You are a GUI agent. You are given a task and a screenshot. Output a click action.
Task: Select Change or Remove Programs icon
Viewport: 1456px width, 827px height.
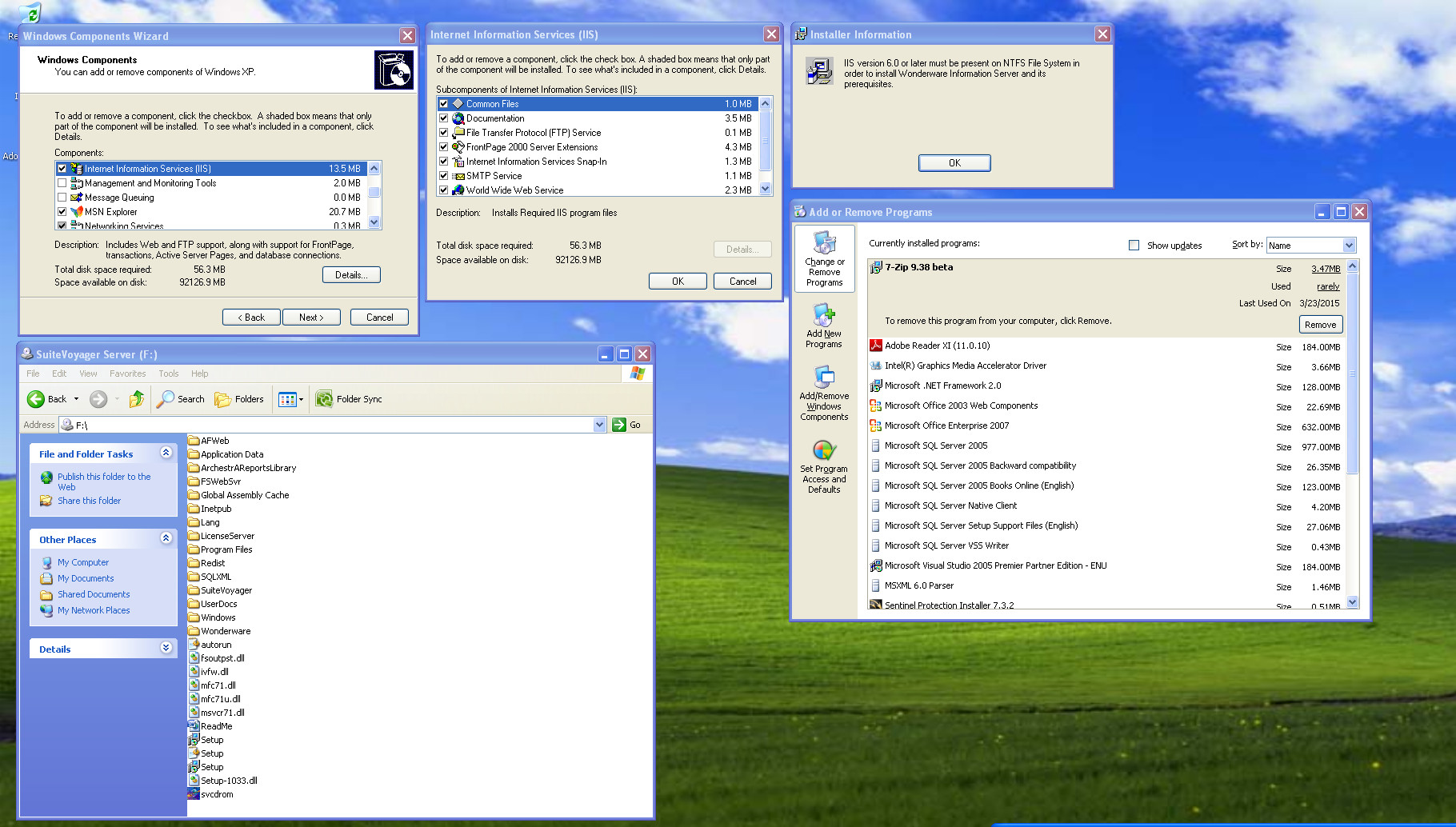coord(825,242)
